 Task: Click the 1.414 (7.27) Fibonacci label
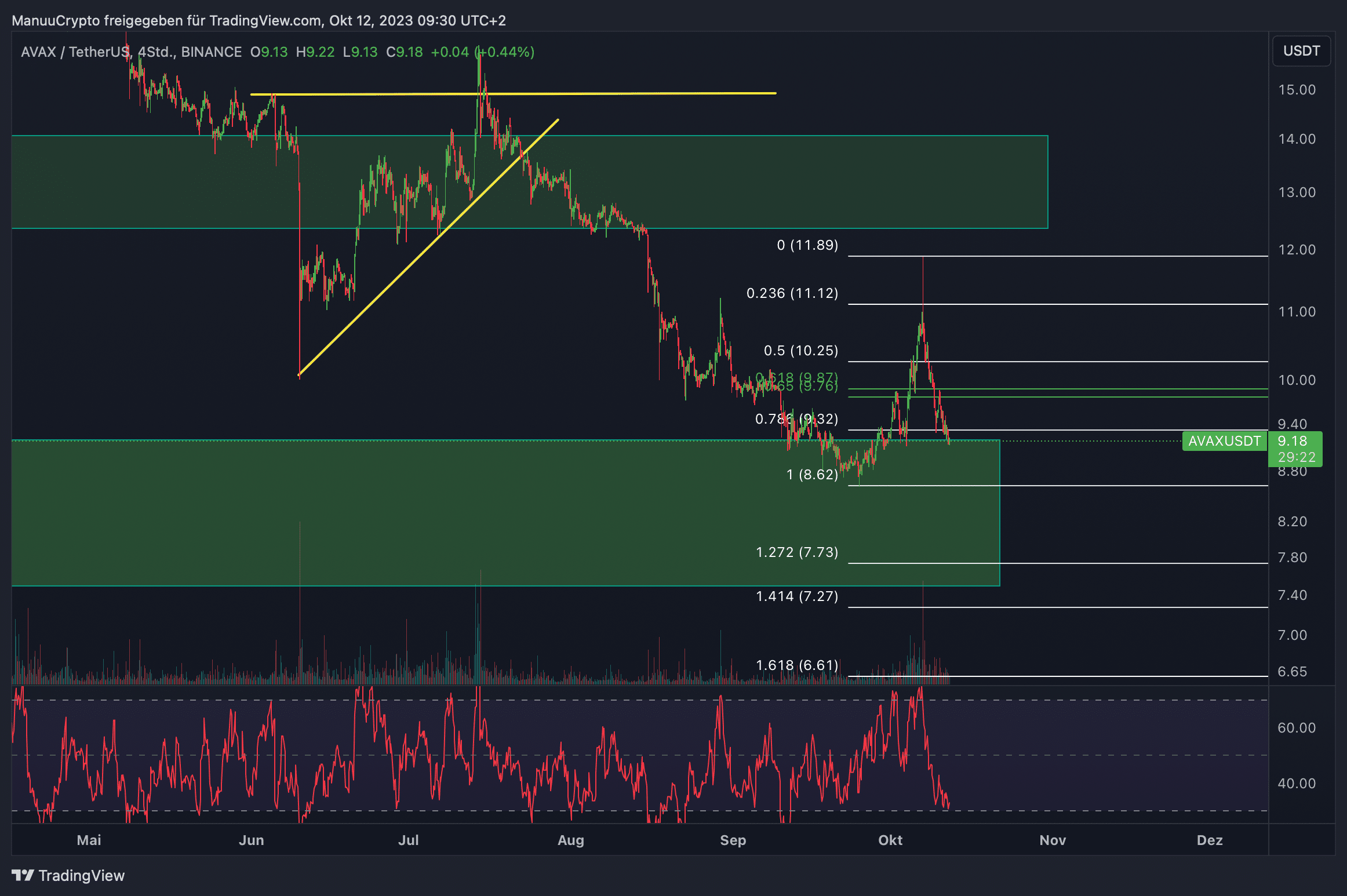tap(797, 596)
